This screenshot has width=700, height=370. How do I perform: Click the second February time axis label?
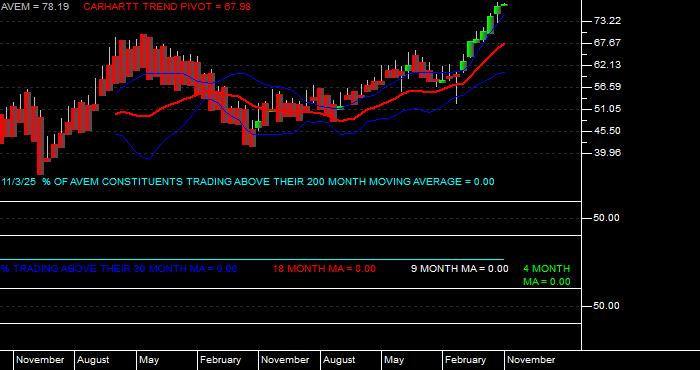466,360
